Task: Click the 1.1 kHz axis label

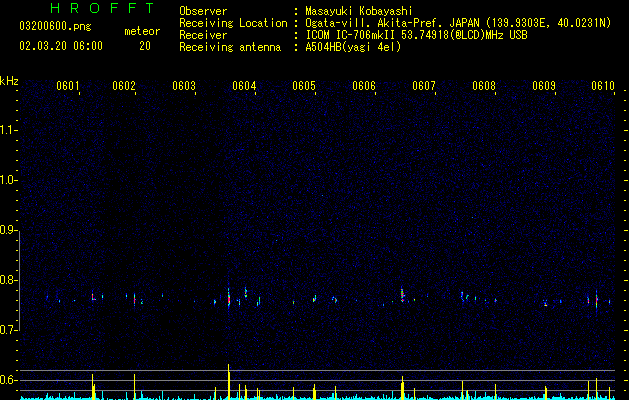Action: pyautogui.click(x=8, y=130)
